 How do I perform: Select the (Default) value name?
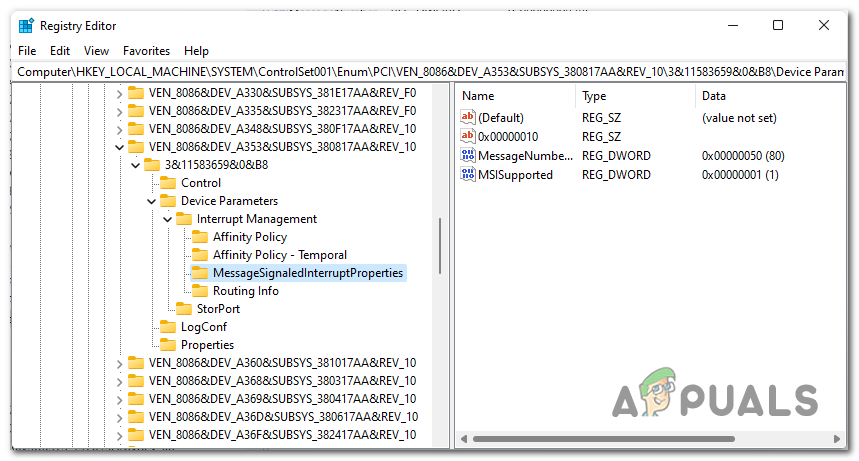[501, 118]
